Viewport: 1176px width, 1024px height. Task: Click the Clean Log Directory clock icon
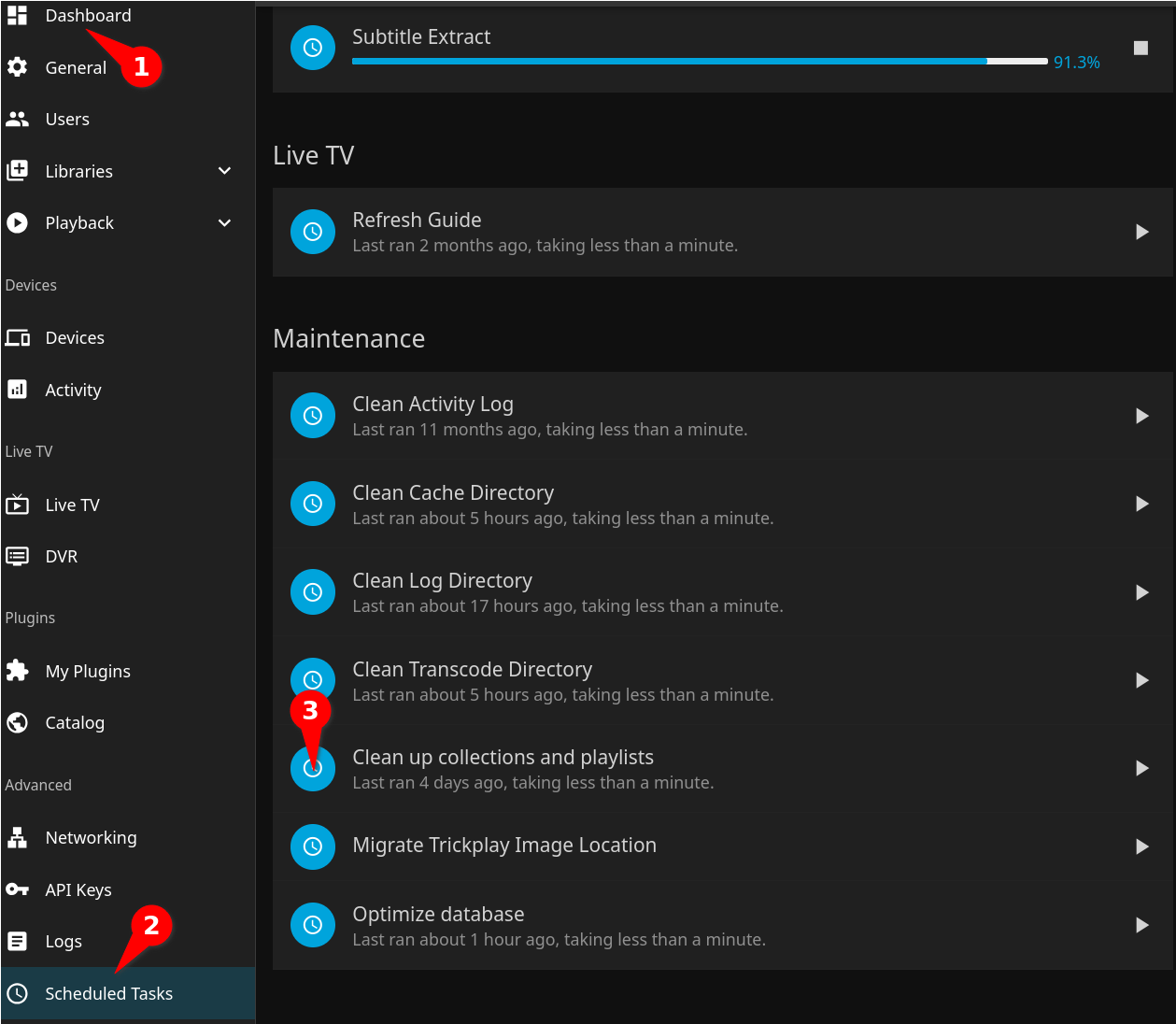point(313,592)
